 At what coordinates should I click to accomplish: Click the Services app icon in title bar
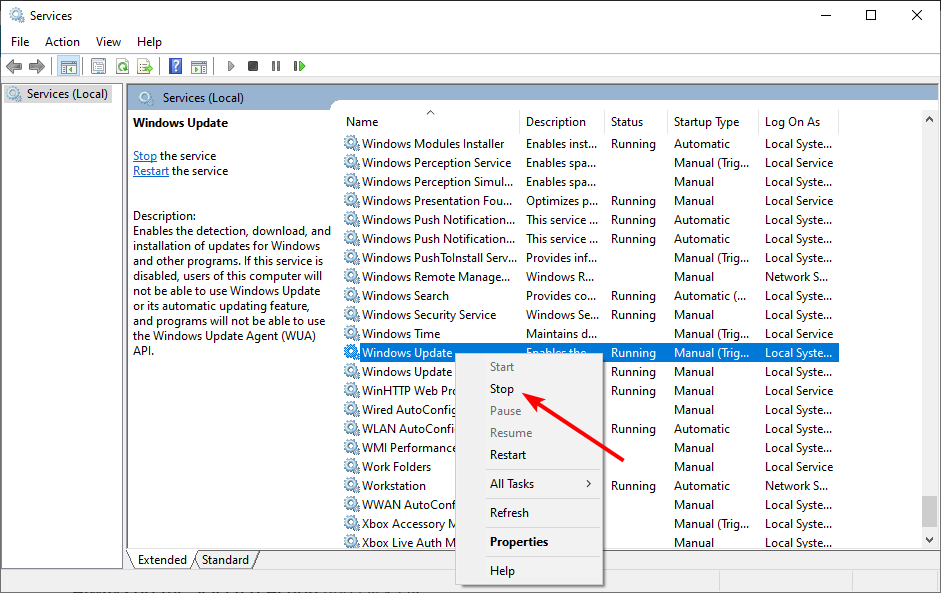[17, 15]
